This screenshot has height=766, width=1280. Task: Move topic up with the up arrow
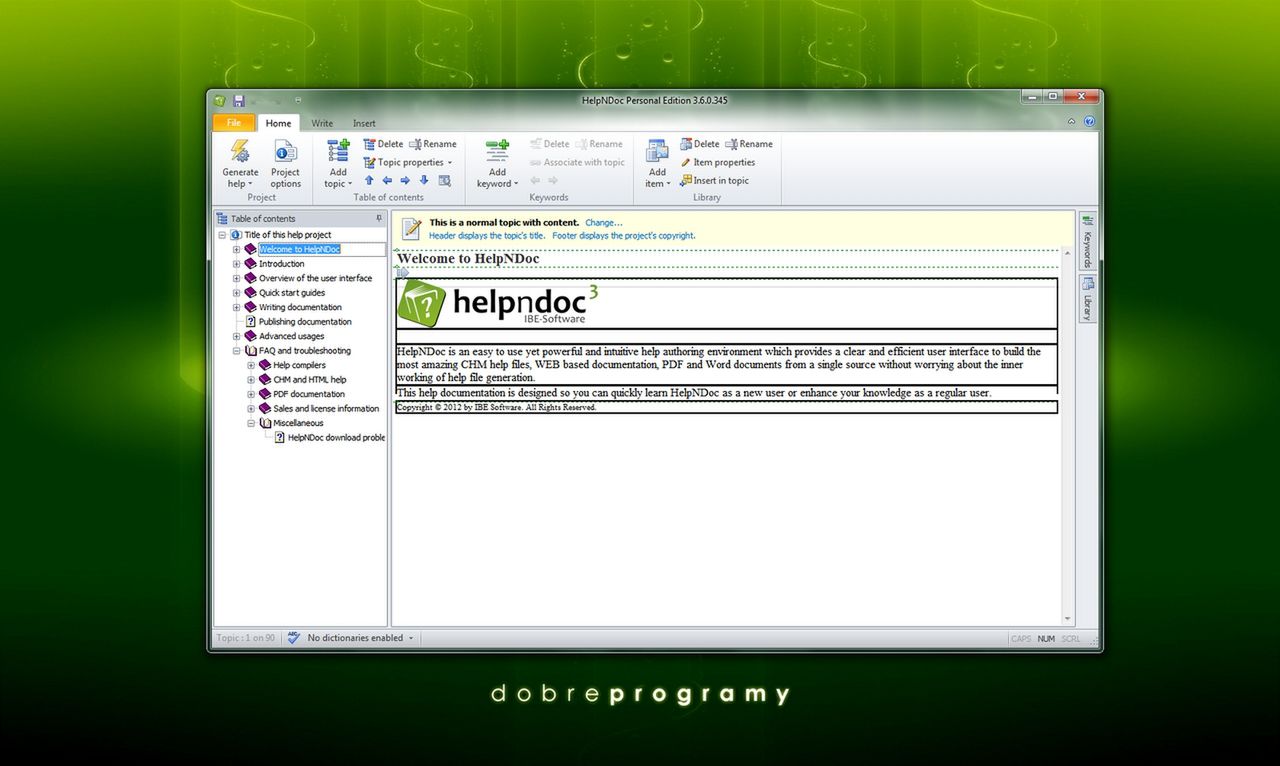(369, 181)
